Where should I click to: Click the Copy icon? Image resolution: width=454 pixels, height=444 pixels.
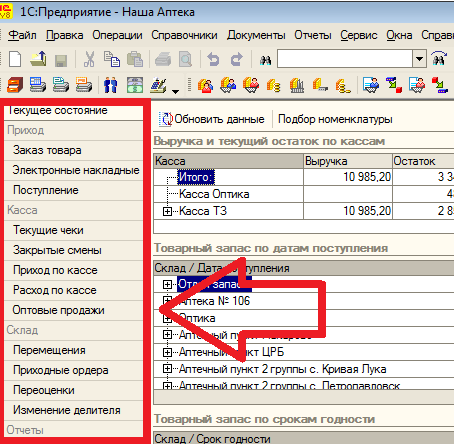[x=112, y=59]
